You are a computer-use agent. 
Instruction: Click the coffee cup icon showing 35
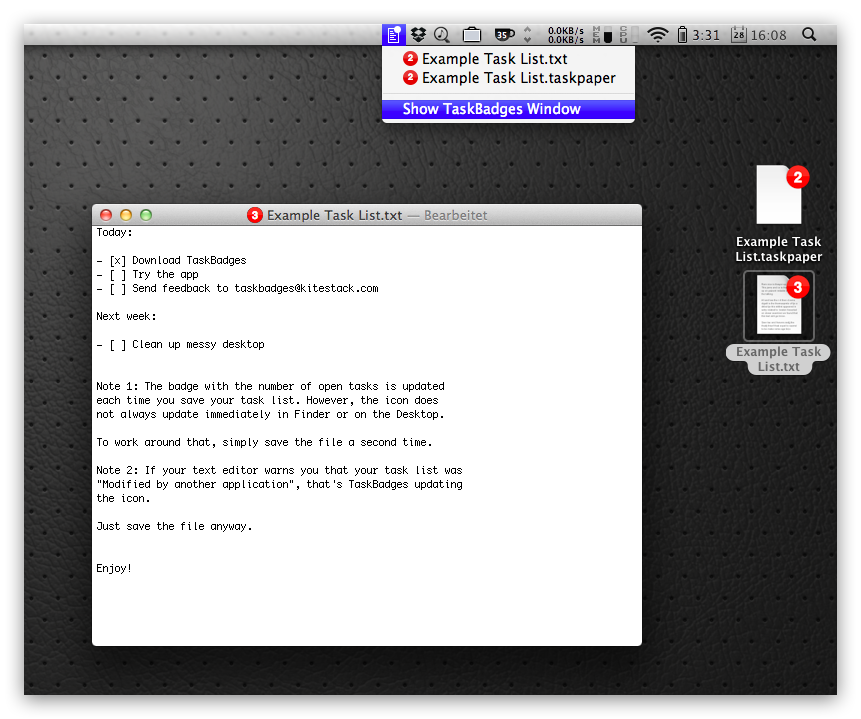[504, 35]
